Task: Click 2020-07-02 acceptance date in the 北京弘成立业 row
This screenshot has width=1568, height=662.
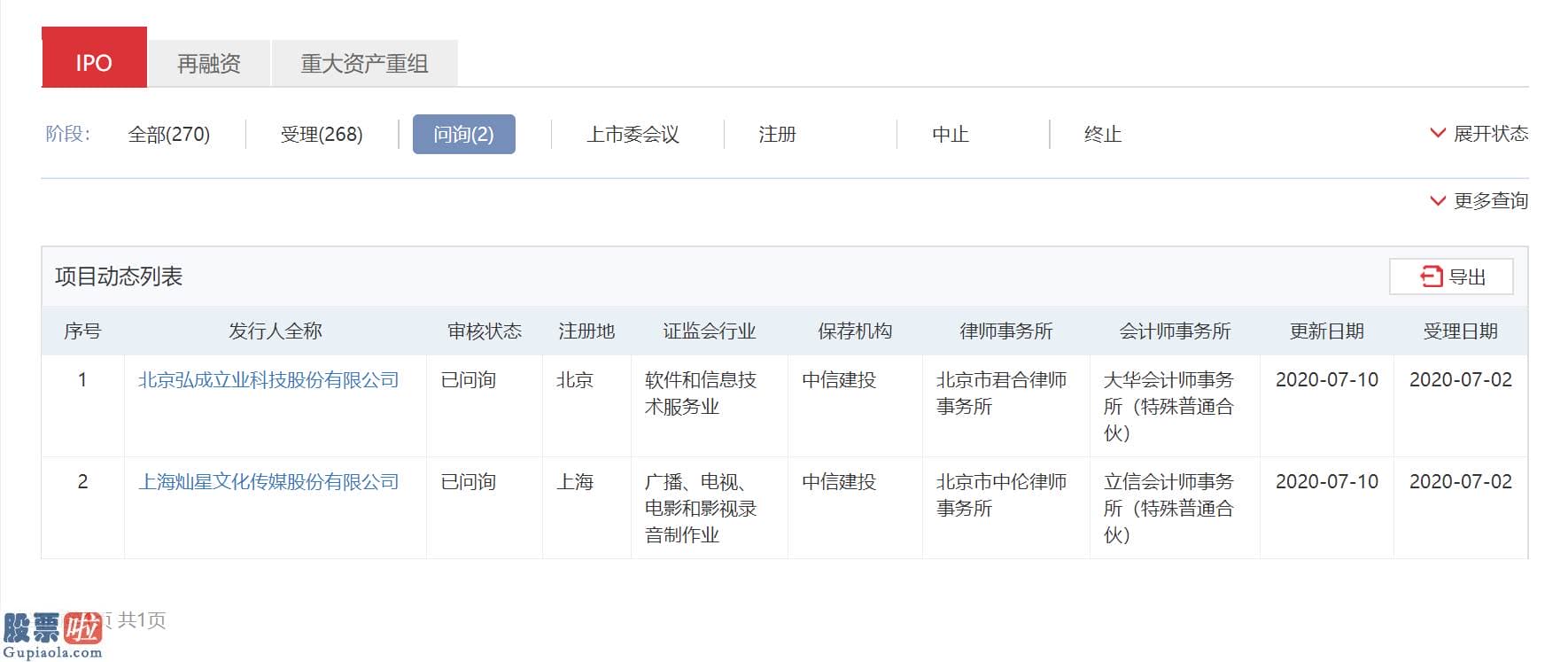Action: pos(1461,380)
